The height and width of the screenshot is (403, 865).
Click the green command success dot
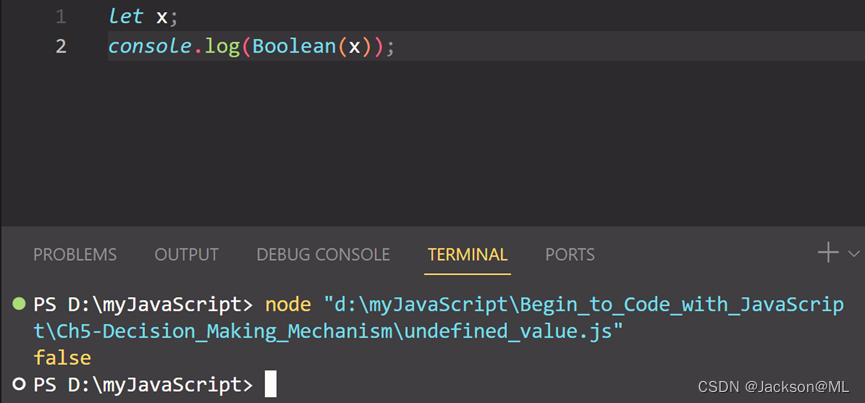(19, 303)
